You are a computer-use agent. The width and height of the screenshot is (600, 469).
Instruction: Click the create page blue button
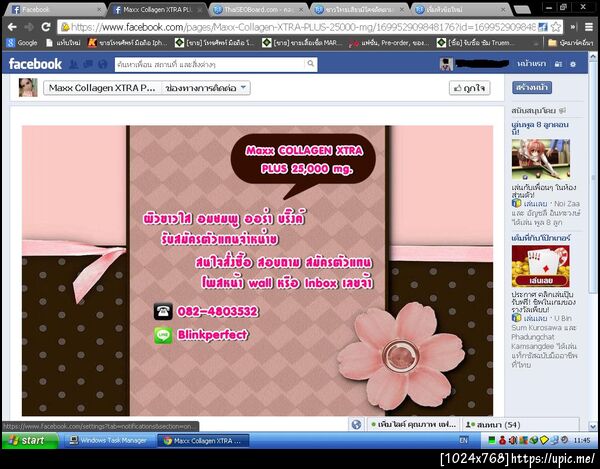pyautogui.click(x=532, y=87)
